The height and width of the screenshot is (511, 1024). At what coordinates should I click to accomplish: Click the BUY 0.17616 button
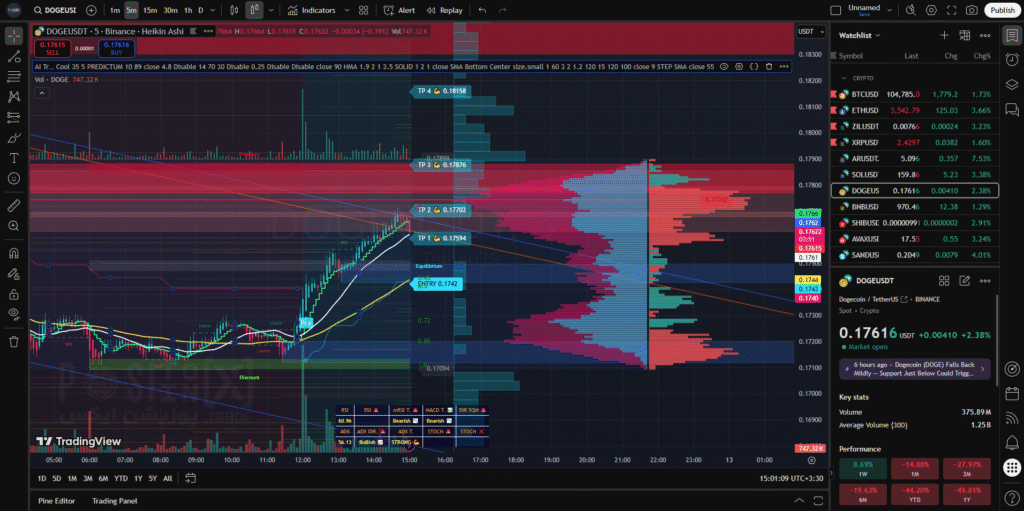click(116, 48)
